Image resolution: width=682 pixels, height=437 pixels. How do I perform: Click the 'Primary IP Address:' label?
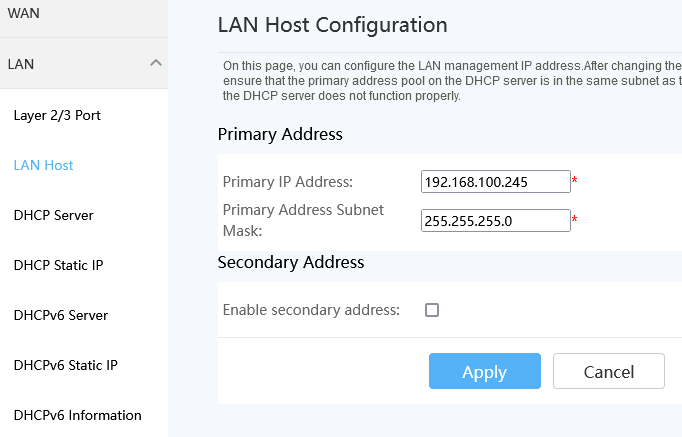[x=287, y=182]
